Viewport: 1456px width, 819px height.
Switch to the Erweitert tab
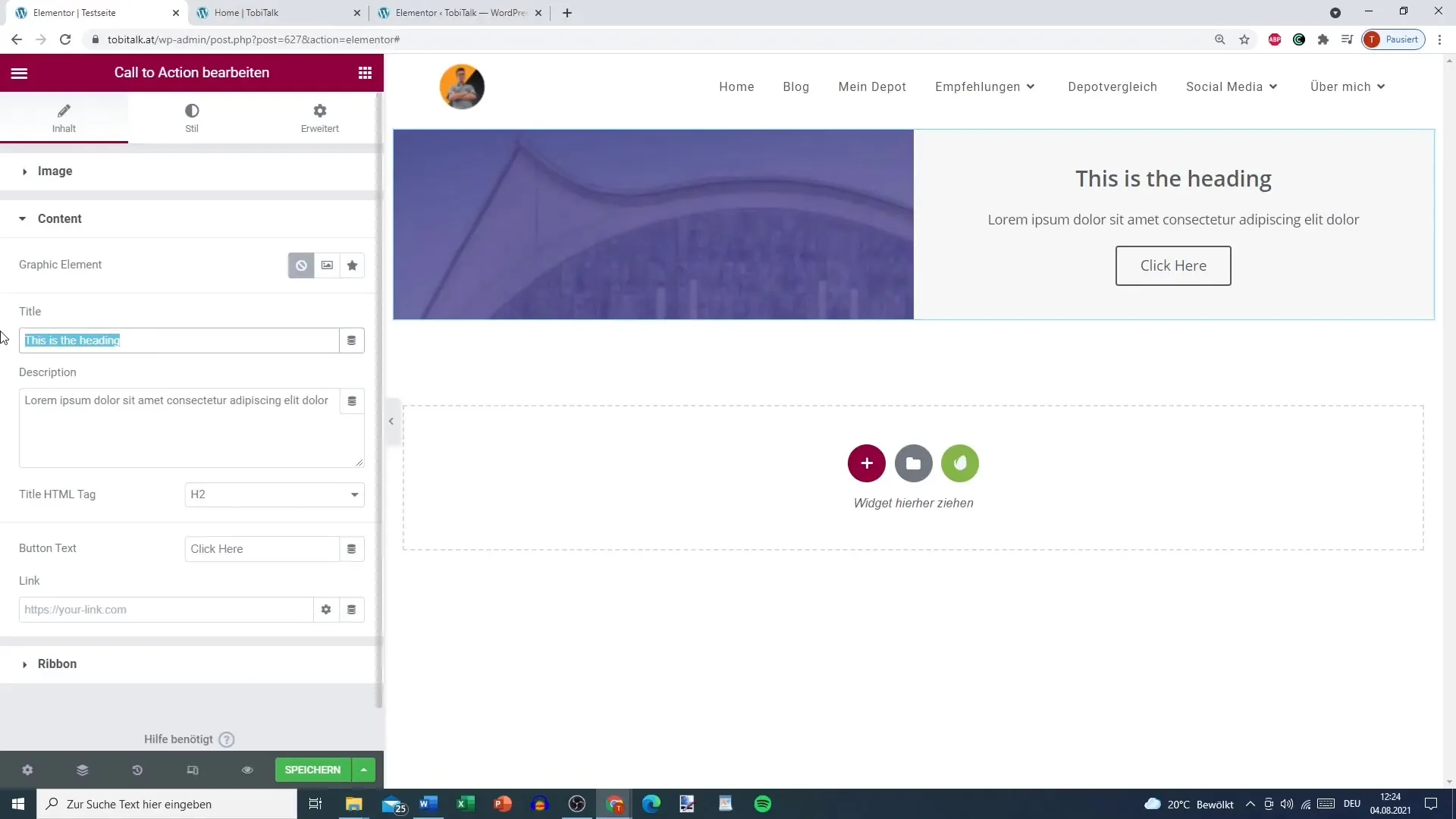pyautogui.click(x=320, y=118)
